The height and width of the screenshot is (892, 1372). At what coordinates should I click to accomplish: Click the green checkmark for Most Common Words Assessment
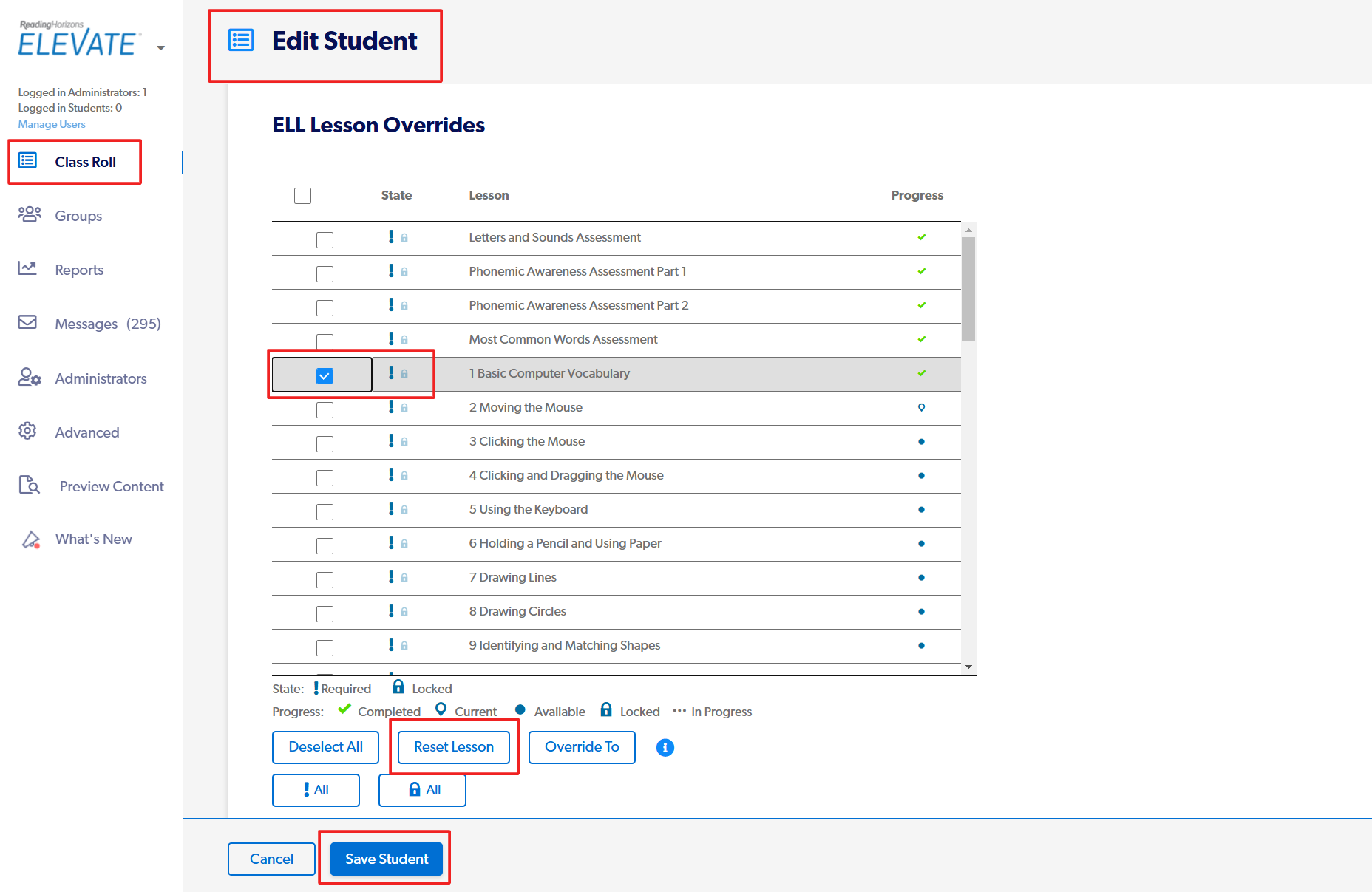coord(921,339)
